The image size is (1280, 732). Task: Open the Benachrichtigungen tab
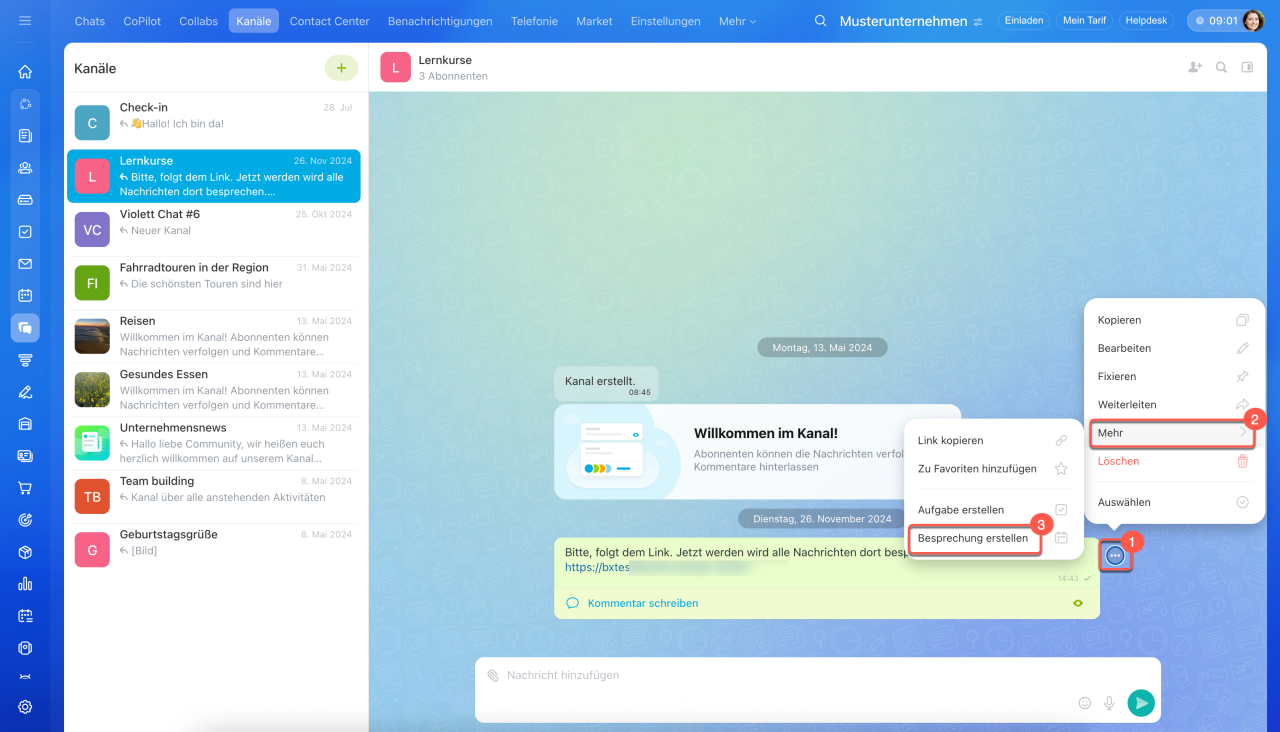point(440,21)
